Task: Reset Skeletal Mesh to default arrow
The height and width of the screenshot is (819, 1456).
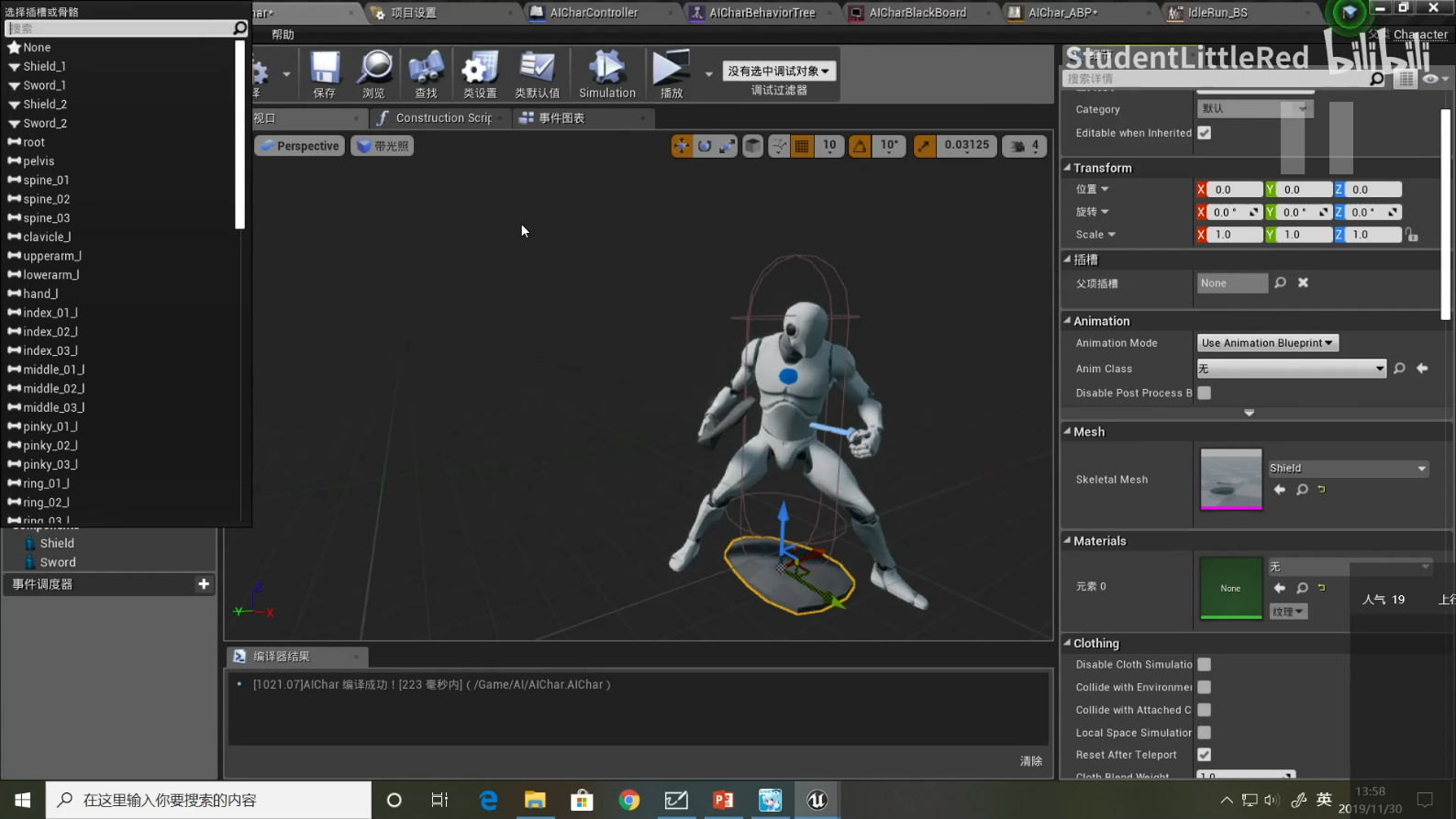Action: click(1321, 490)
